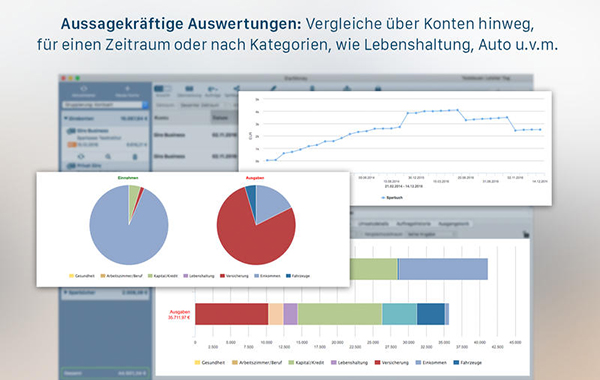This screenshot has width=600, height=380.
Task: Click the pencil edit icon in toolbar
Action: [273, 88]
